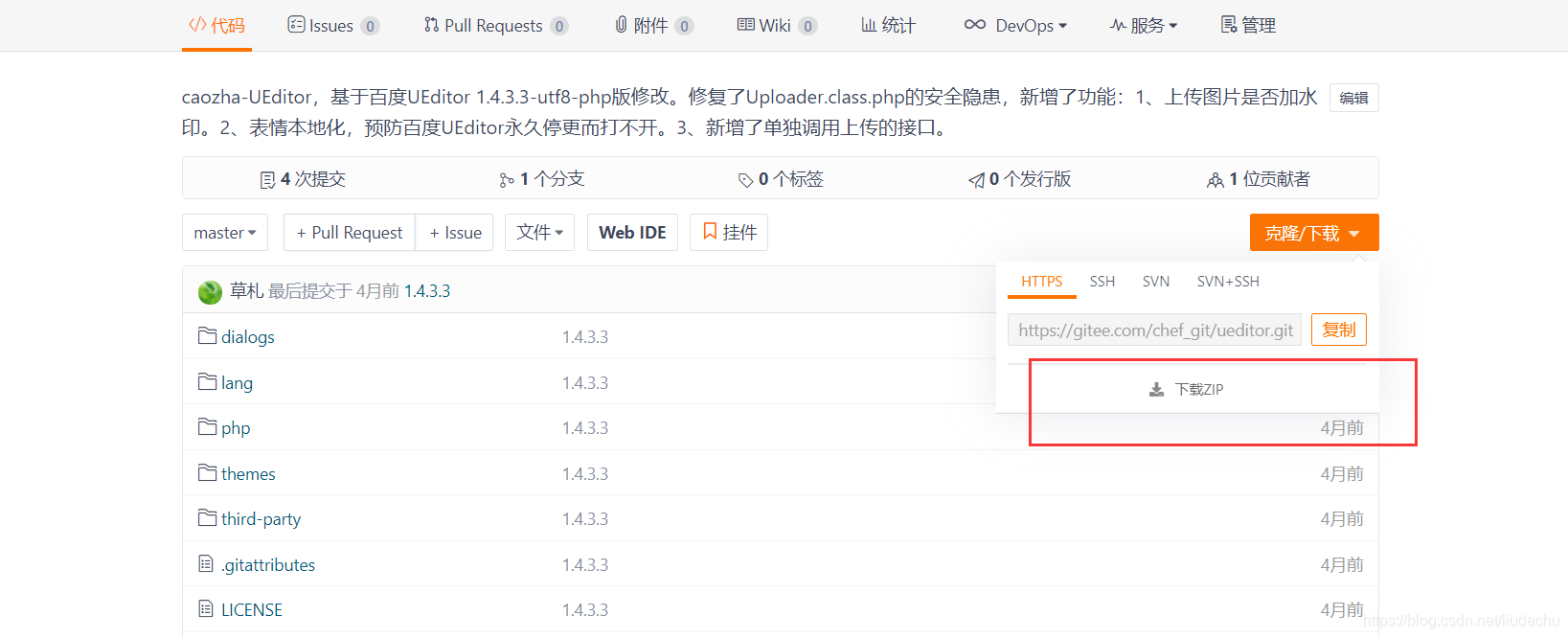View the 4 次提交 commits
The width and height of the screenshot is (1568, 638).
(303, 179)
